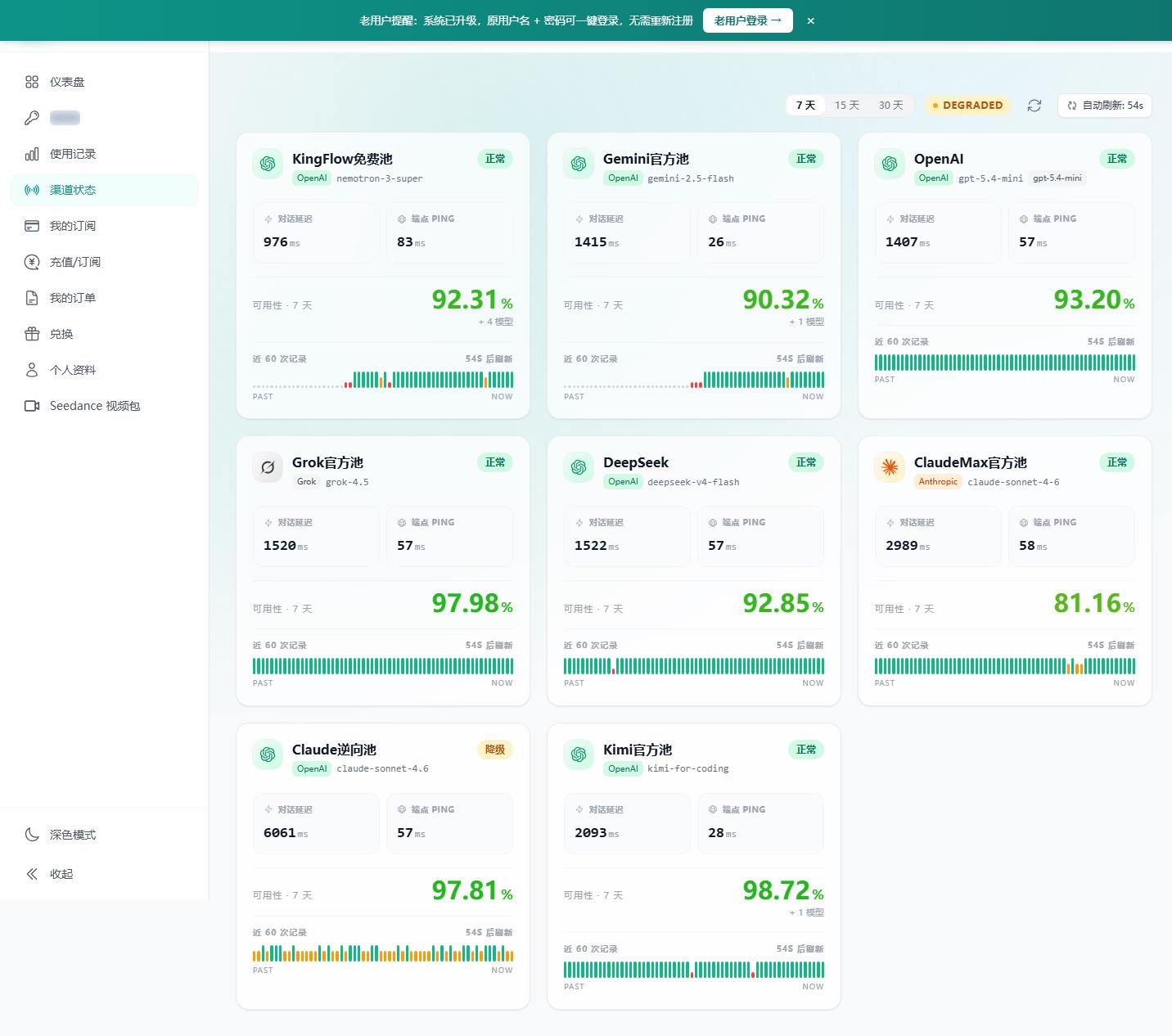Open 使用记录 bar chart icon
The height and width of the screenshot is (1036, 1172).
(x=32, y=154)
